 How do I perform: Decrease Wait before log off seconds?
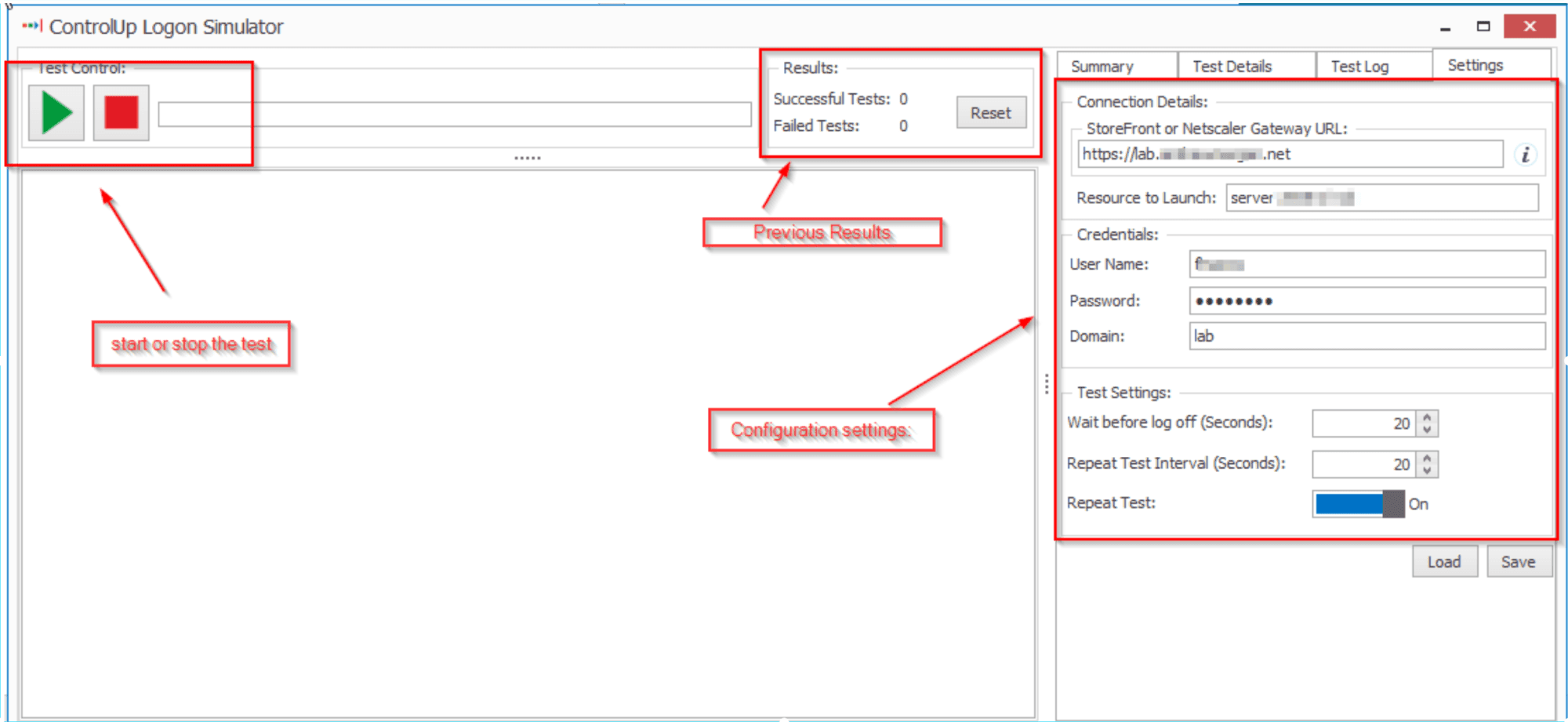(x=1428, y=430)
